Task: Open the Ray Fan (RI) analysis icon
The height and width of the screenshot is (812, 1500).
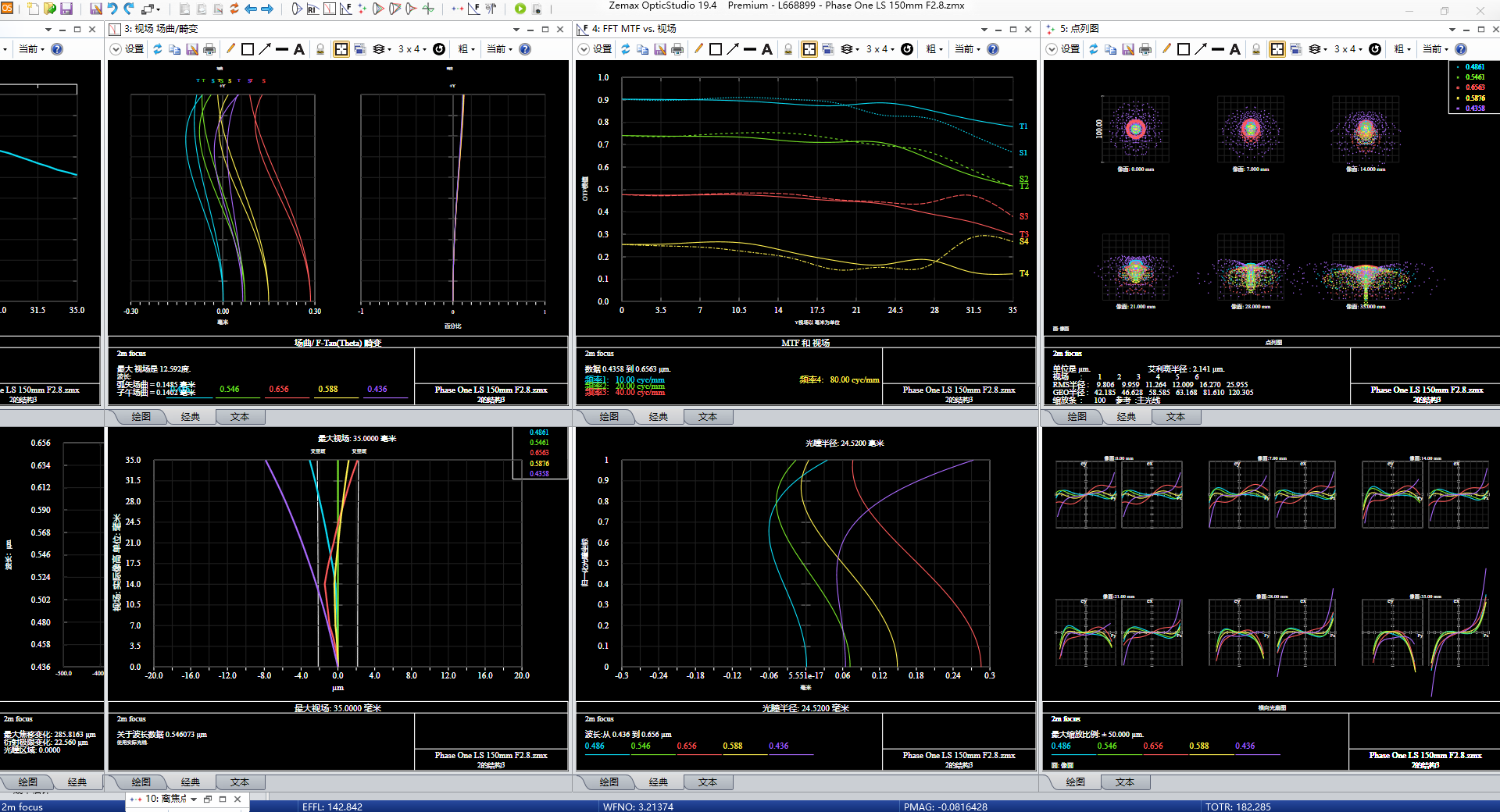Action: (x=312, y=9)
